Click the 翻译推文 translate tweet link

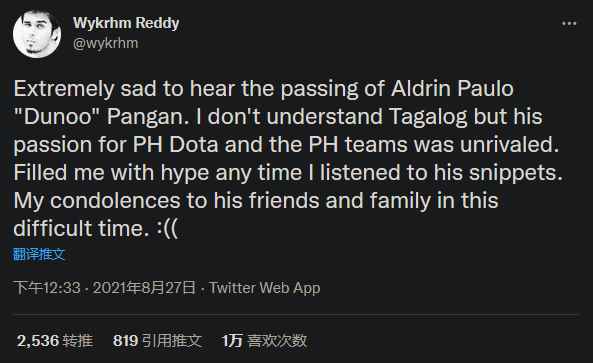tap(39, 254)
